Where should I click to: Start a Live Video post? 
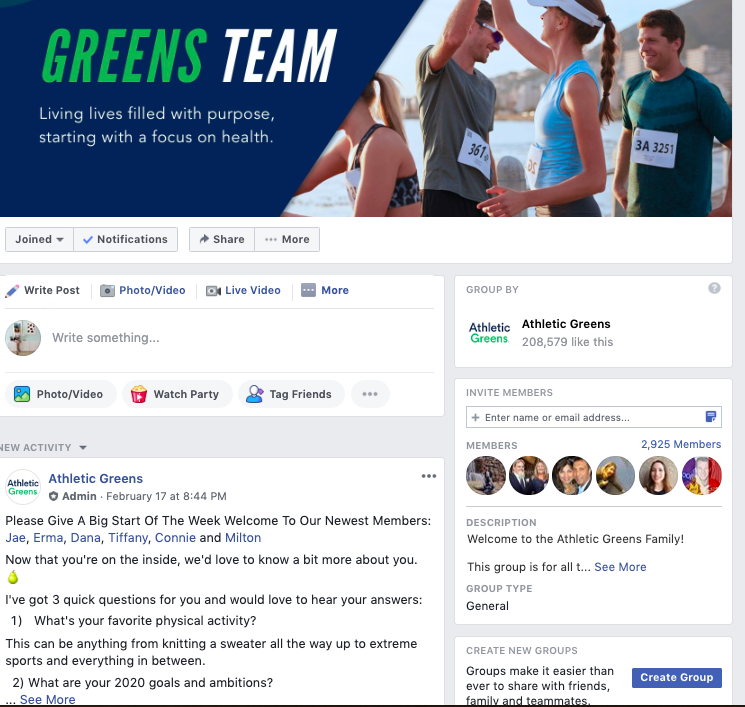(x=252, y=290)
